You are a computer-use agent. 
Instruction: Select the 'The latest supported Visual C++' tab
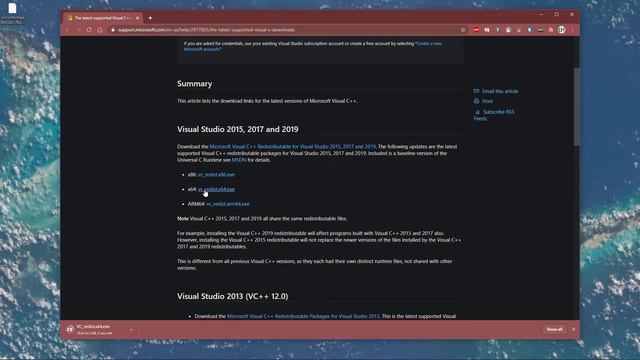click(103, 18)
